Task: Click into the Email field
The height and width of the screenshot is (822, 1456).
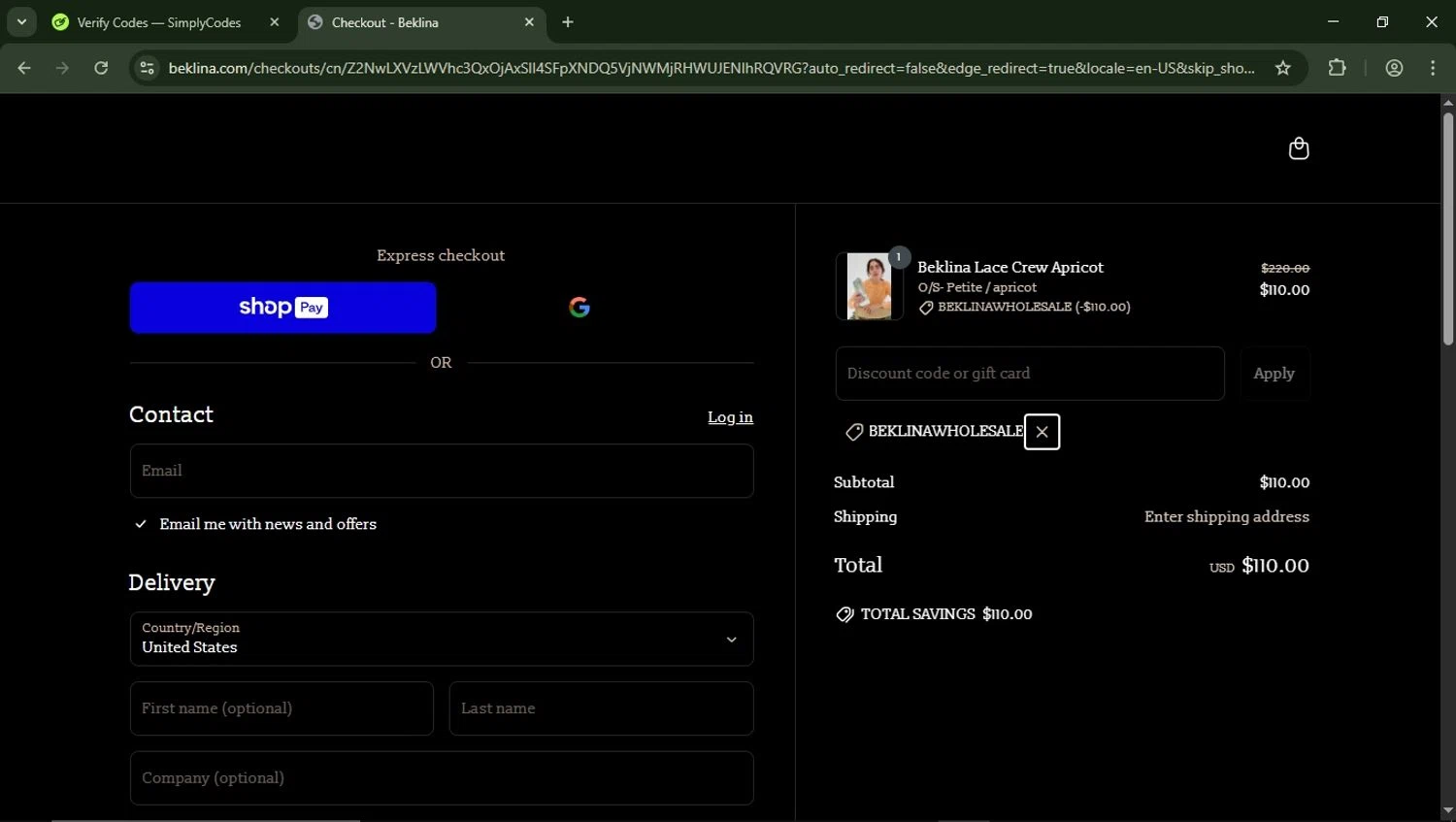Action: 442,471
